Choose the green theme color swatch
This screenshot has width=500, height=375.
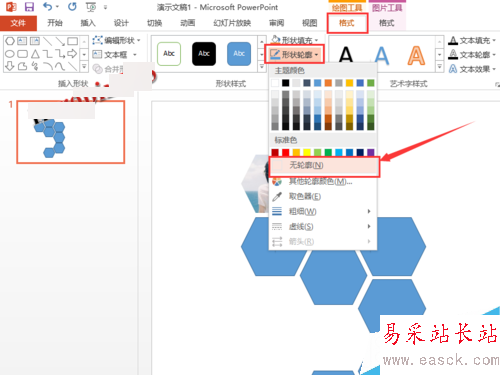click(x=371, y=83)
